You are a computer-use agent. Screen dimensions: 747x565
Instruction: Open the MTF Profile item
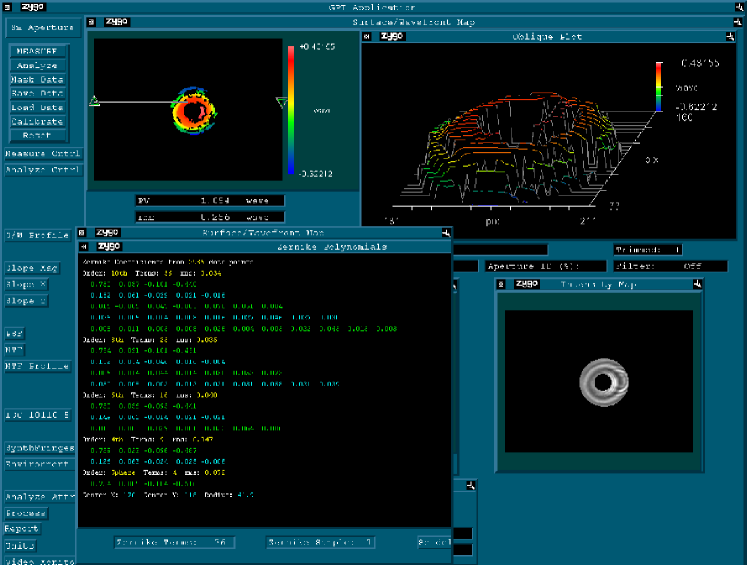(37, 366)
